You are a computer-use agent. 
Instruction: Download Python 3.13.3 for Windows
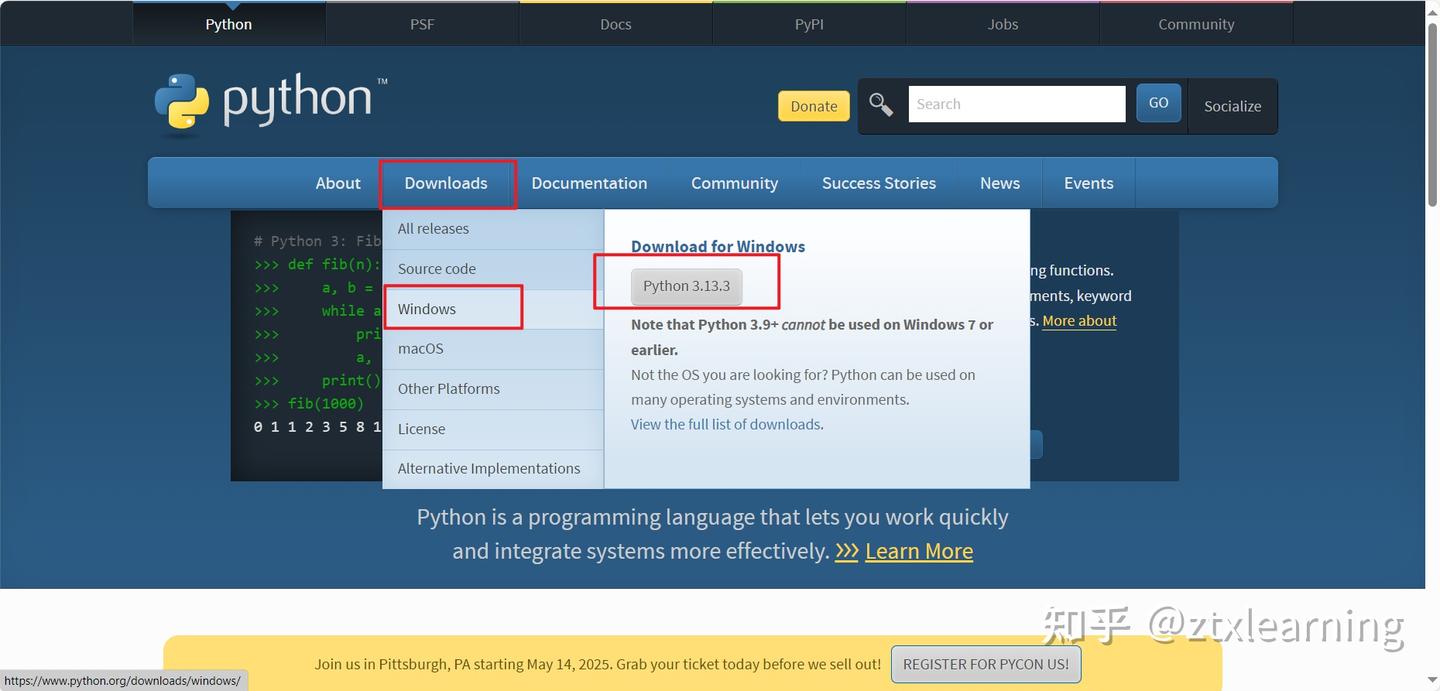686,285
